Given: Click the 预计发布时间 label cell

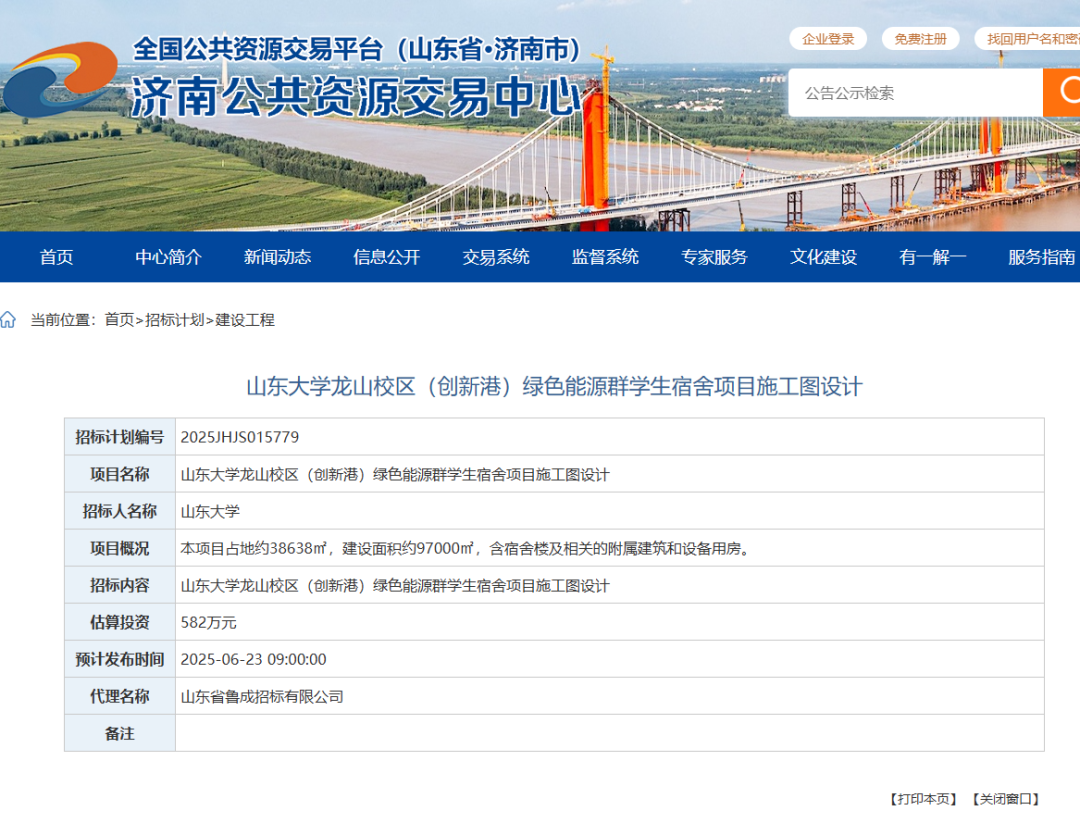Looking at the screenshot, I should [120, 659].
